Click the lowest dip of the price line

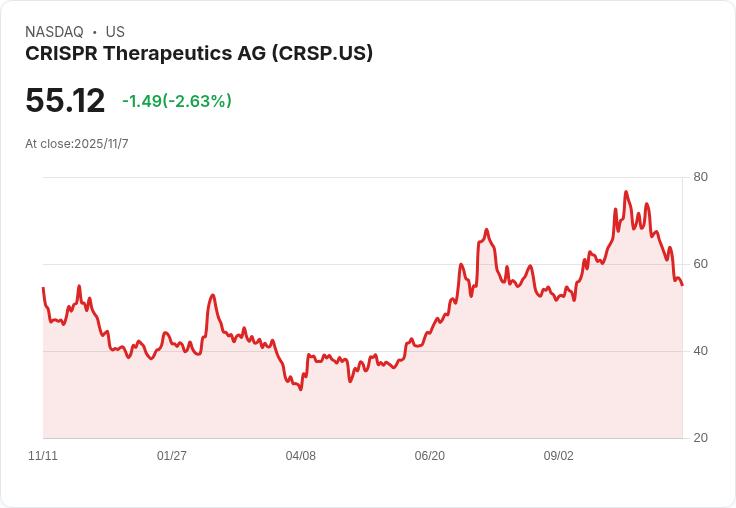tap(301, 389)
